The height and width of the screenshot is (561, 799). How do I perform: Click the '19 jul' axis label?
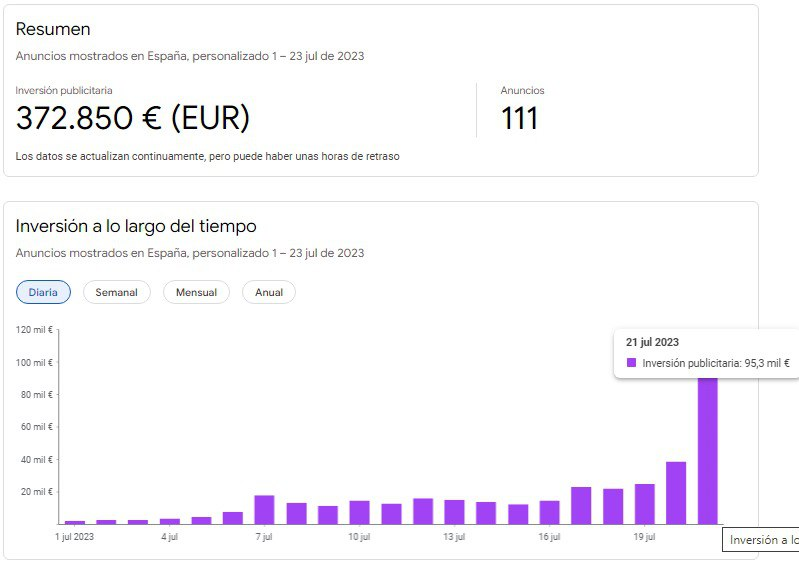(x=644, y=537)
